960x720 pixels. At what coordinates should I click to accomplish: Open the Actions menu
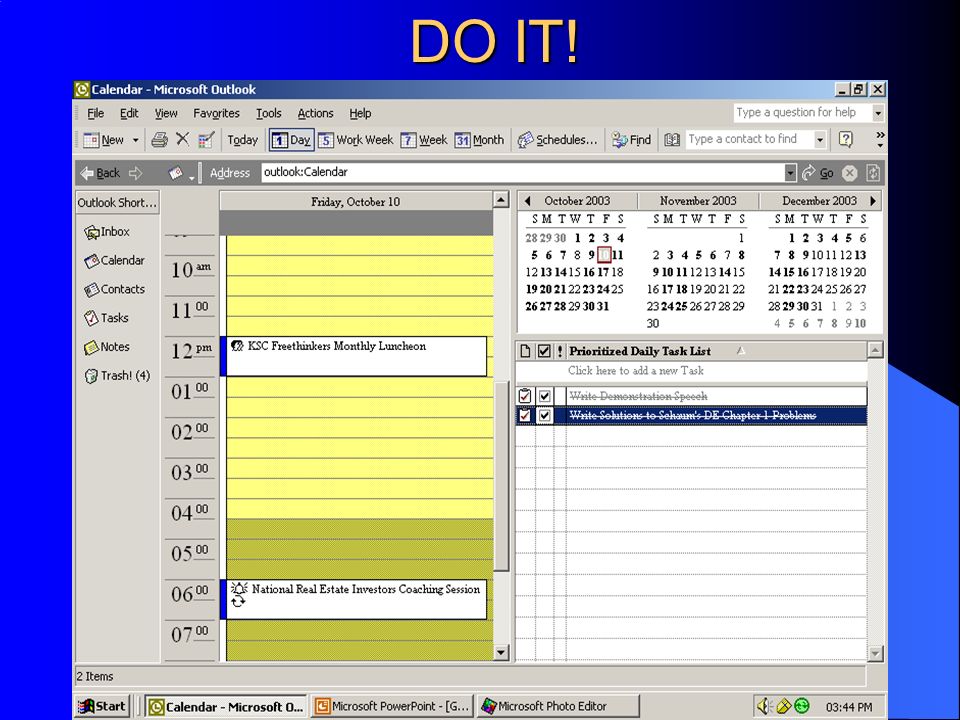tap(315, 113)
